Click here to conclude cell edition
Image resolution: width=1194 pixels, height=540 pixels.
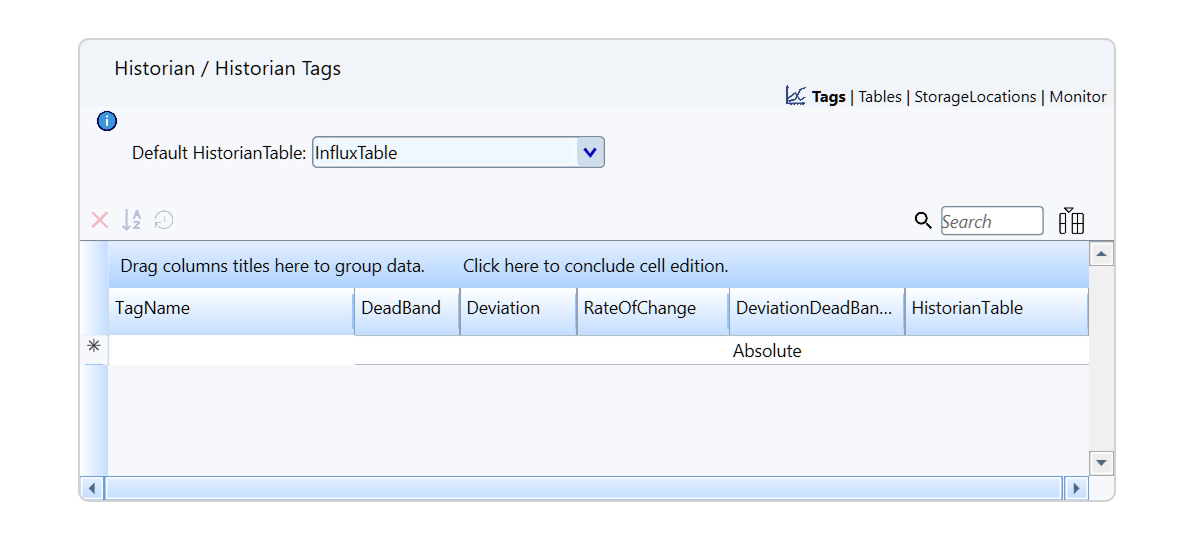595,267
